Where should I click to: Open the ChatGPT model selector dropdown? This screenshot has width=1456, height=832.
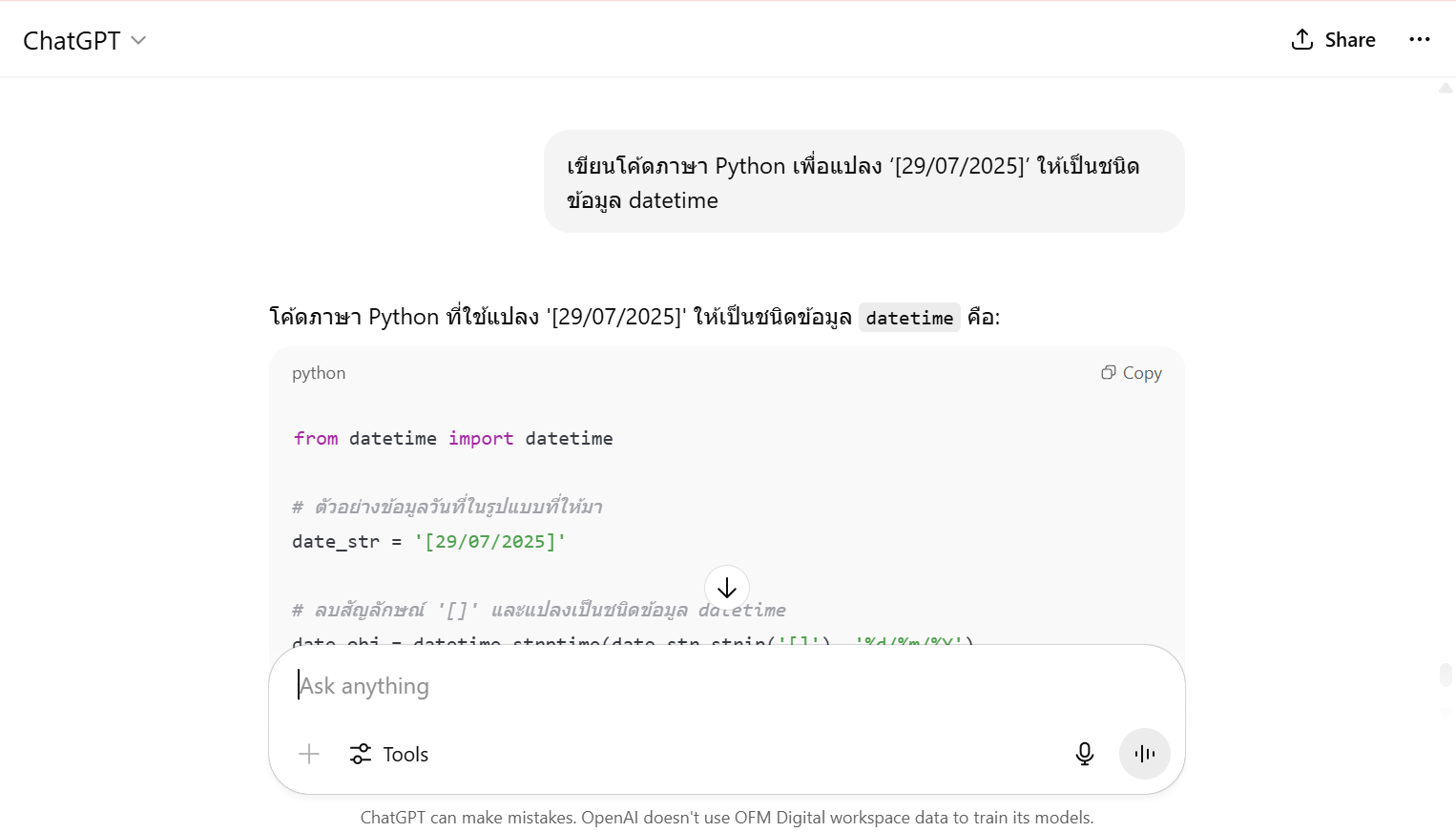(x=84, y=40)
